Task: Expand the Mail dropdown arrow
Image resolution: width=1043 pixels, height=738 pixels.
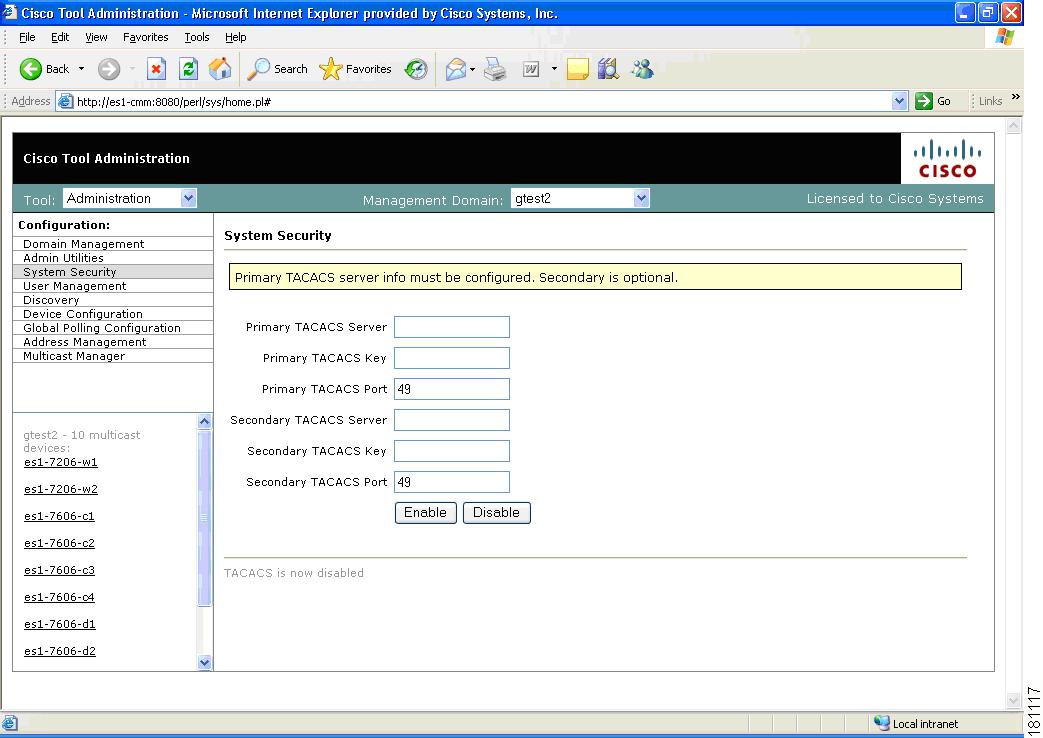Action: pyautogui.click(x=472, y=69)
